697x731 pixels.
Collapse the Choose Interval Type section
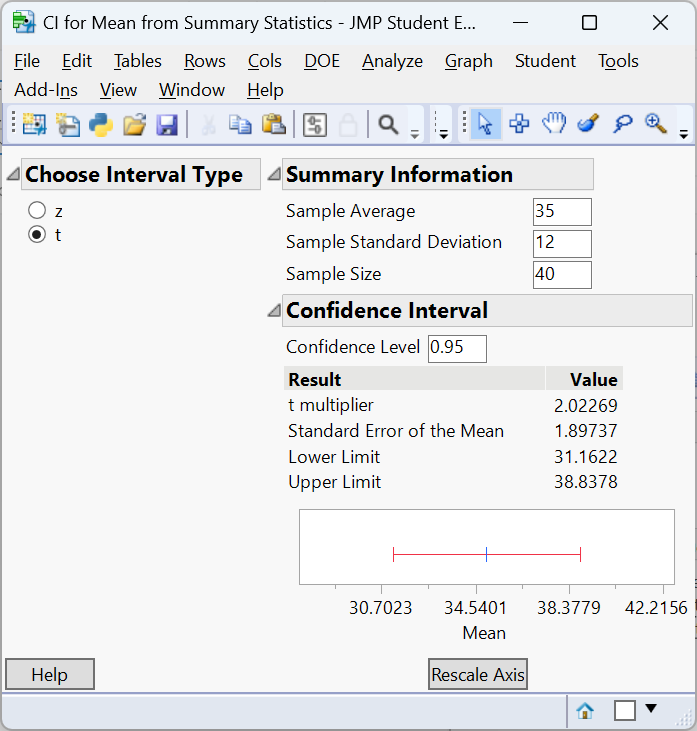[x=13, y=175]
